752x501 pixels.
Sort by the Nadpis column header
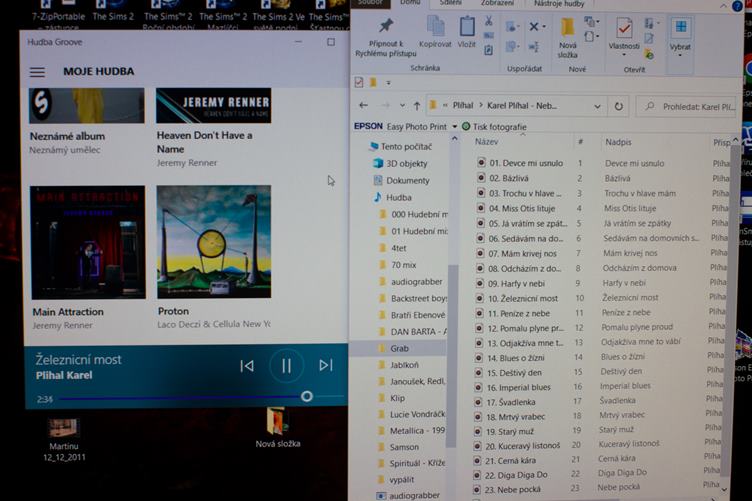pyautogui.click(x=618, y=142)
